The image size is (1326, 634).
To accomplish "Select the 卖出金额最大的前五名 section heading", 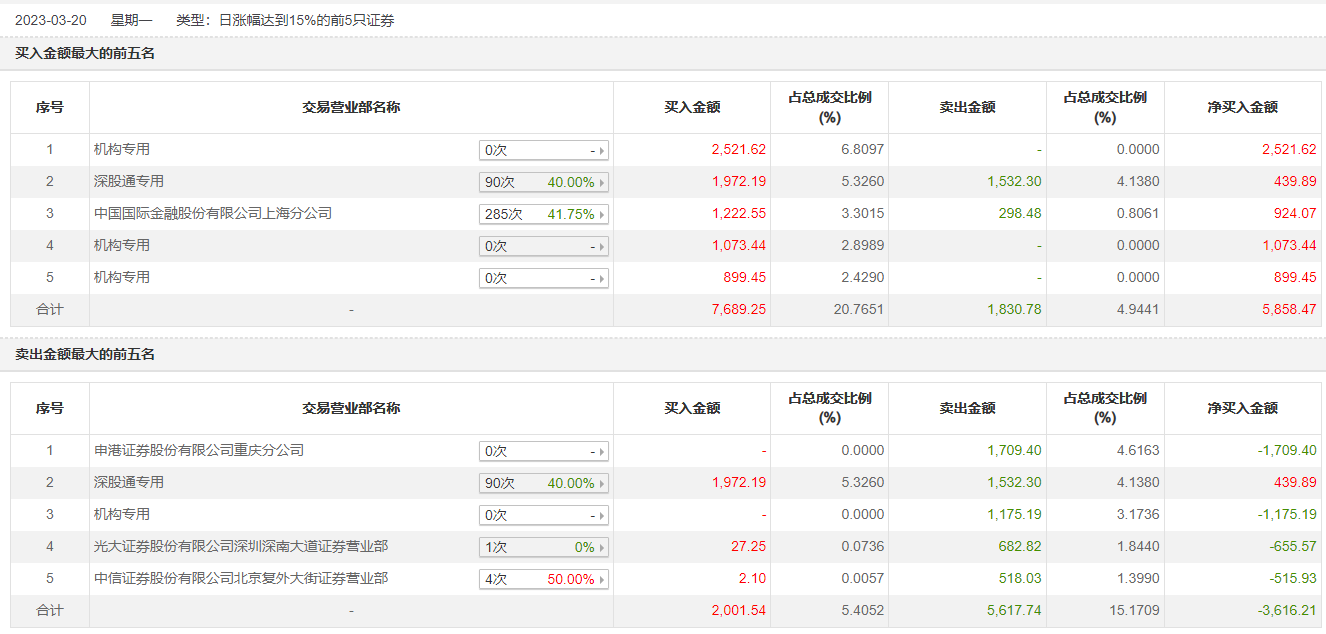I will tap(85, 354).
